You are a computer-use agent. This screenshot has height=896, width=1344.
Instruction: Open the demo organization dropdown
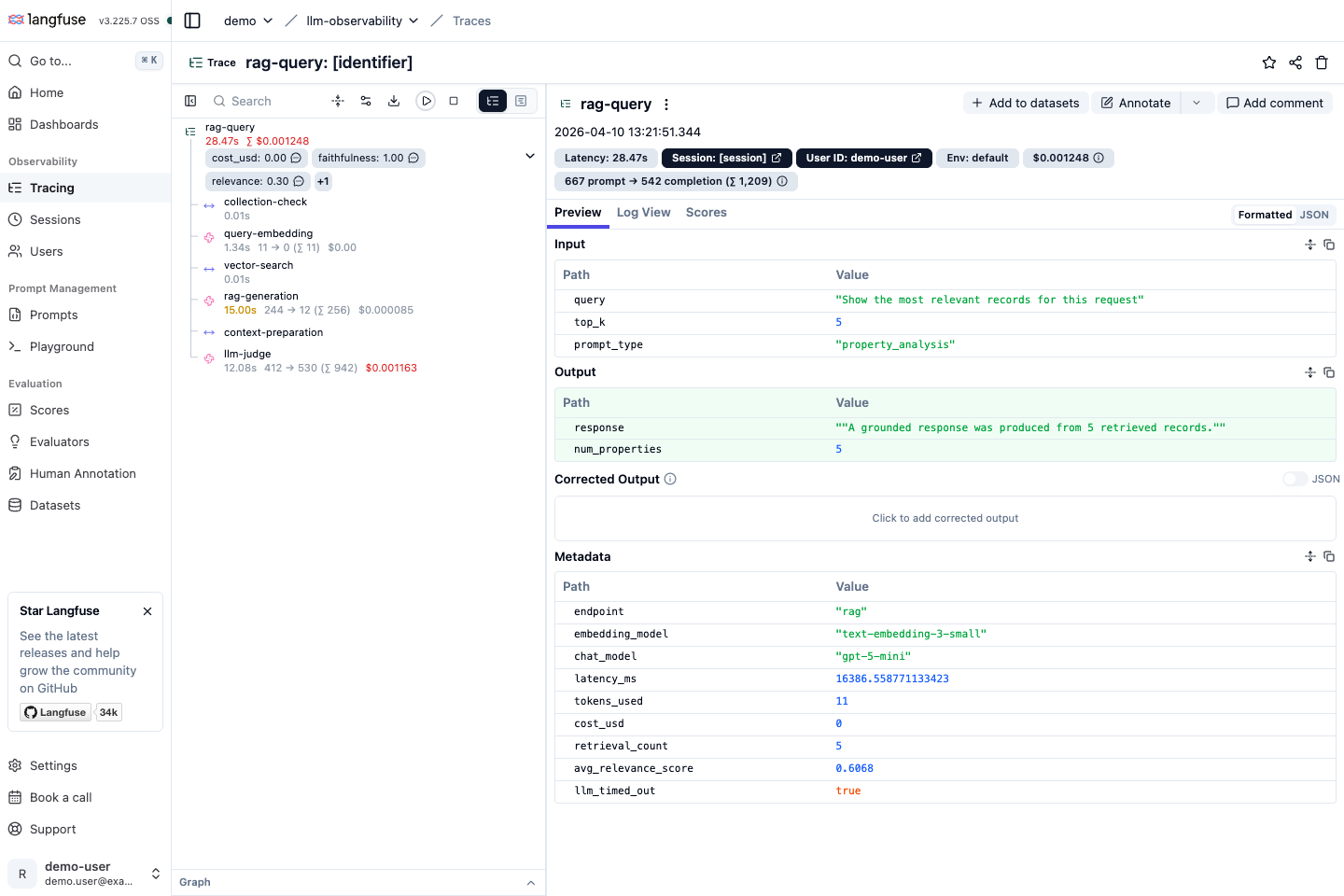click(248, 21)
